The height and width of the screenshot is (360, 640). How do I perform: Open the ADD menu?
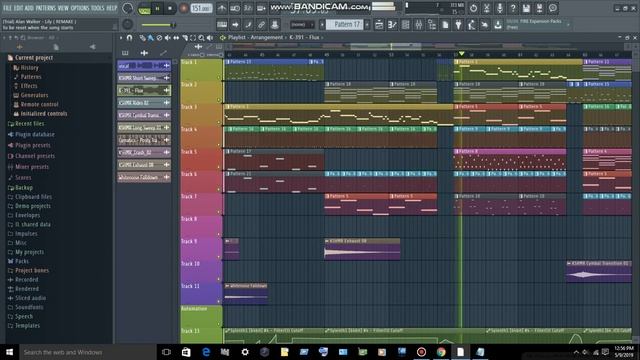click(29, 8)
